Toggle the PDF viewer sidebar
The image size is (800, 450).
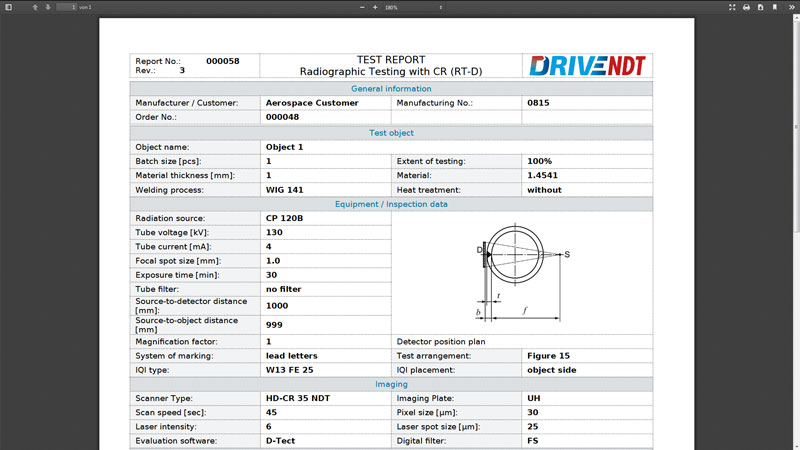pyautogui.click(x=8, y=7)
